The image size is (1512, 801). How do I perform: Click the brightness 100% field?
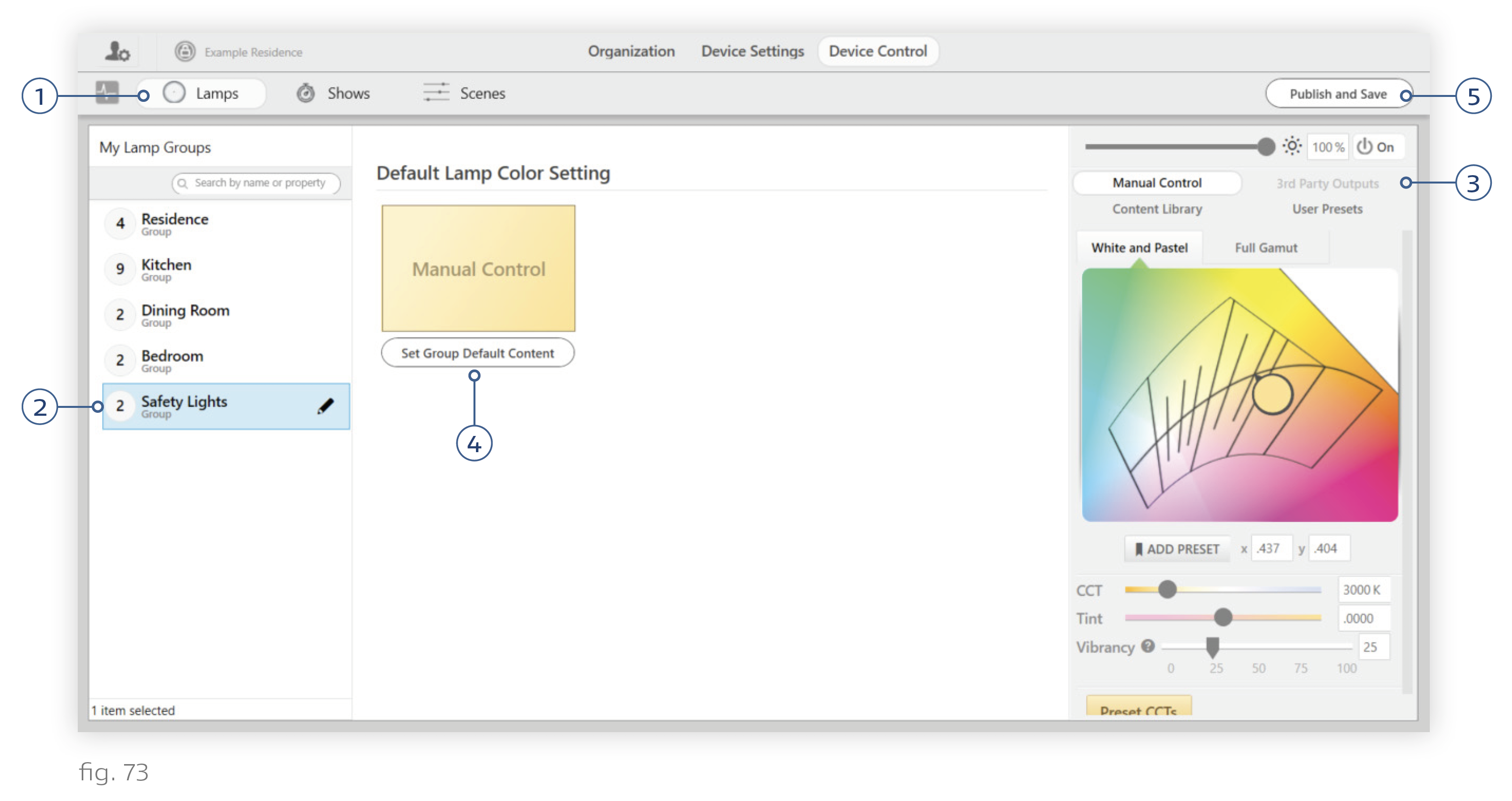pyautogui.click(x=1328, y=147)
